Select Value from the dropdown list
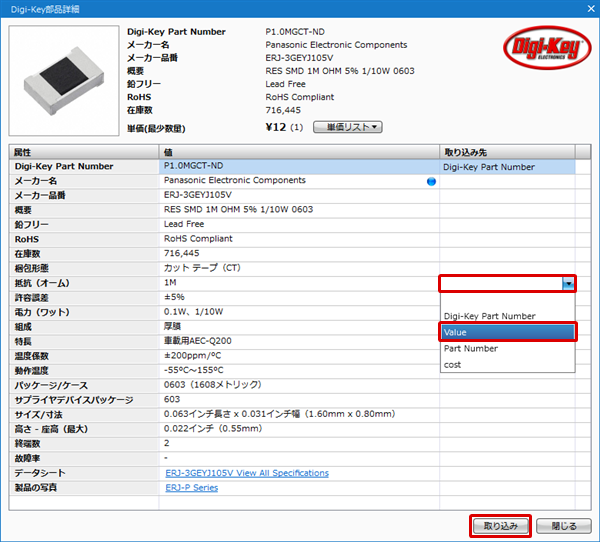Screen dimensions: 600x542 pos(508,332)
